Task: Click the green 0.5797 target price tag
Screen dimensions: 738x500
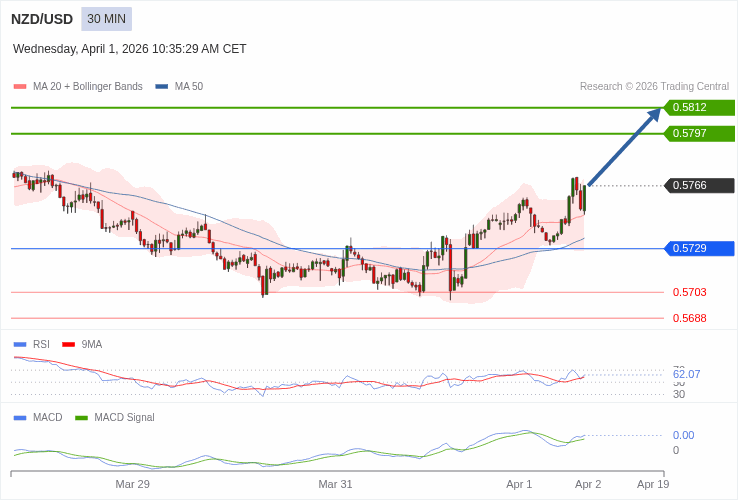Action: (698, 133)
